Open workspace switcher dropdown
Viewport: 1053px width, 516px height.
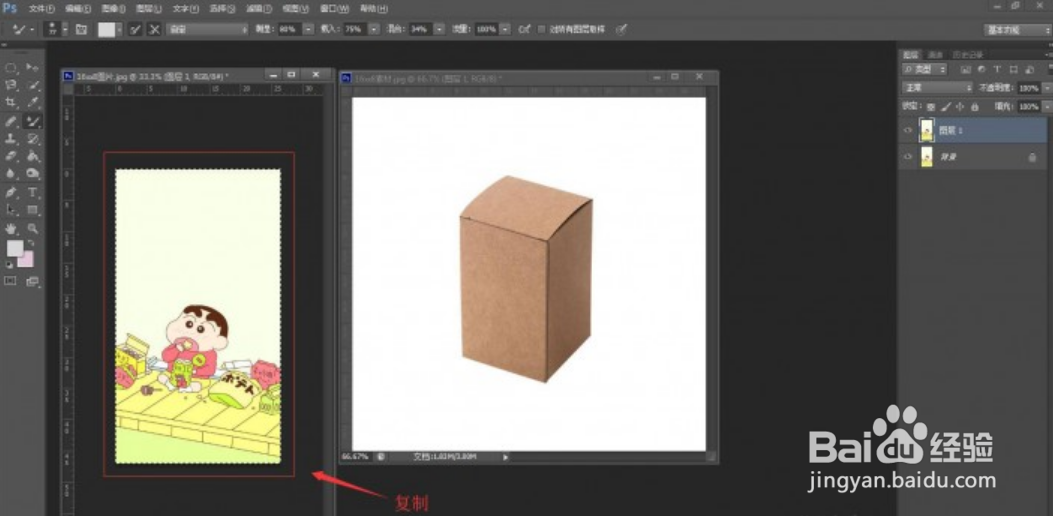point(1016,30)
